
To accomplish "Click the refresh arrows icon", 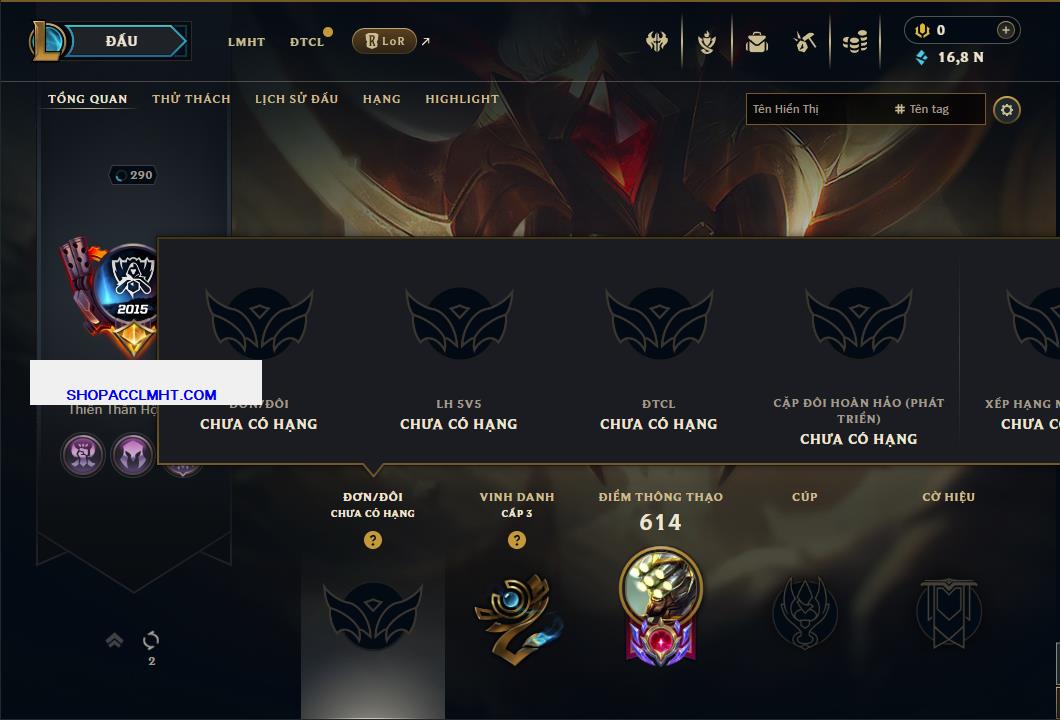I will [151, 640].
